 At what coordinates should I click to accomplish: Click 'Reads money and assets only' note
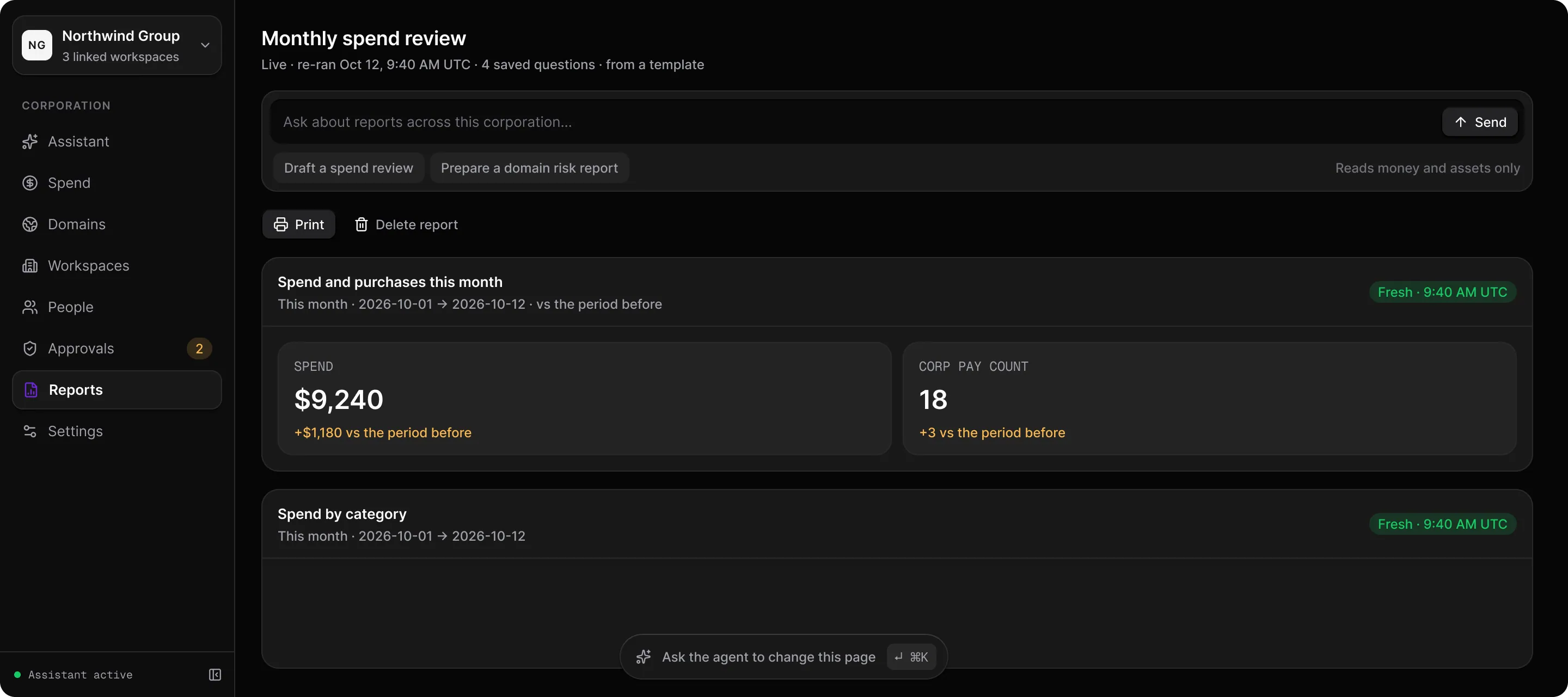(1427, 168)
